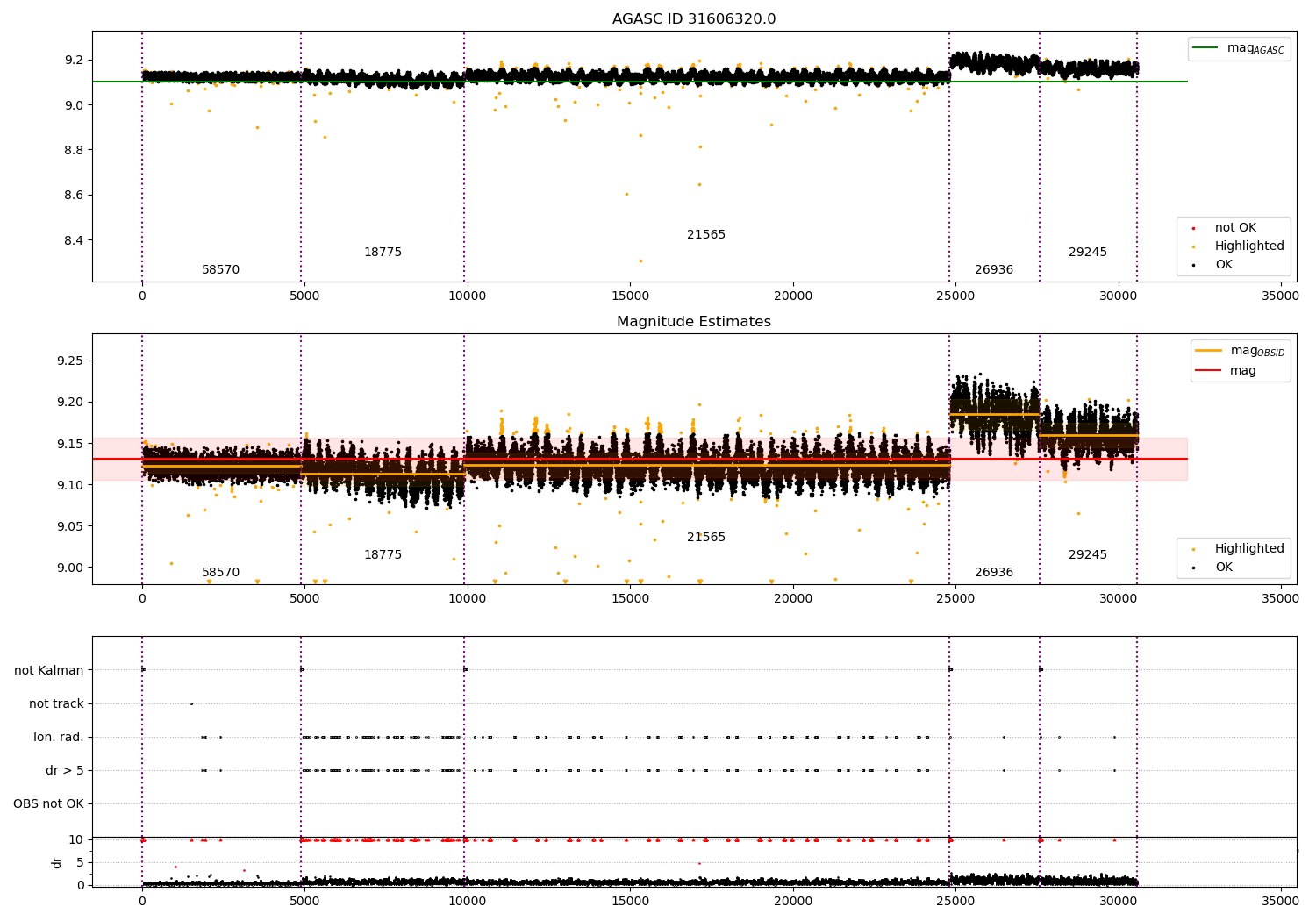The width and height of the screenshot is (1316, 921).
Task: Click the x-axis tick 35000 in the top plot
Action: point(1280,296)
